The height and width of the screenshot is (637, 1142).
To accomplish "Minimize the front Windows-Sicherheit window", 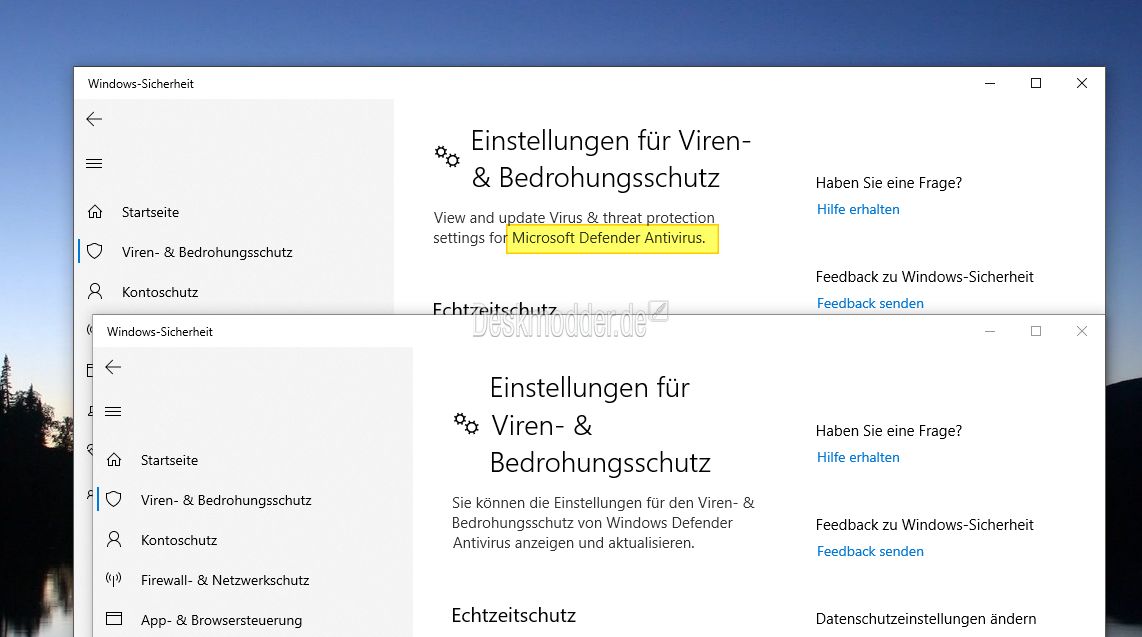I will click(990, 331).
